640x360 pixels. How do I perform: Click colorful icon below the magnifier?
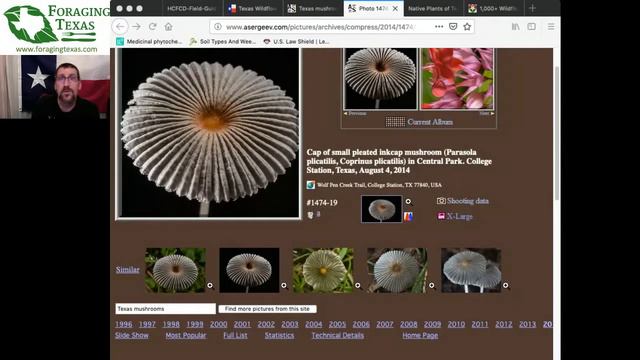[408, 216]
